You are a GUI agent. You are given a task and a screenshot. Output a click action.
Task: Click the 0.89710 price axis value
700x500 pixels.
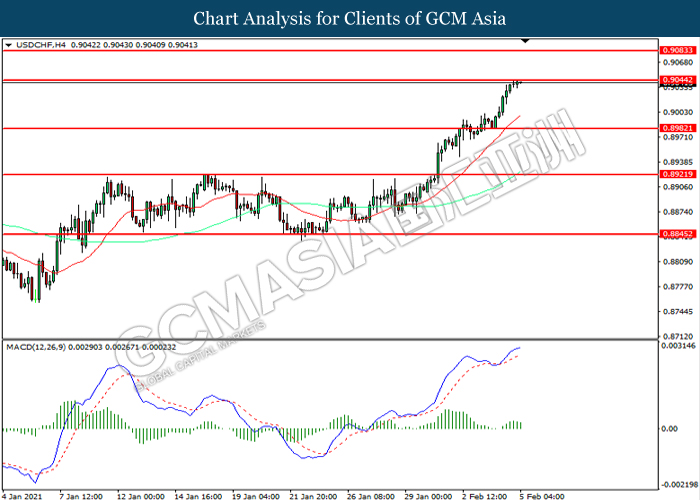[678, 137]
